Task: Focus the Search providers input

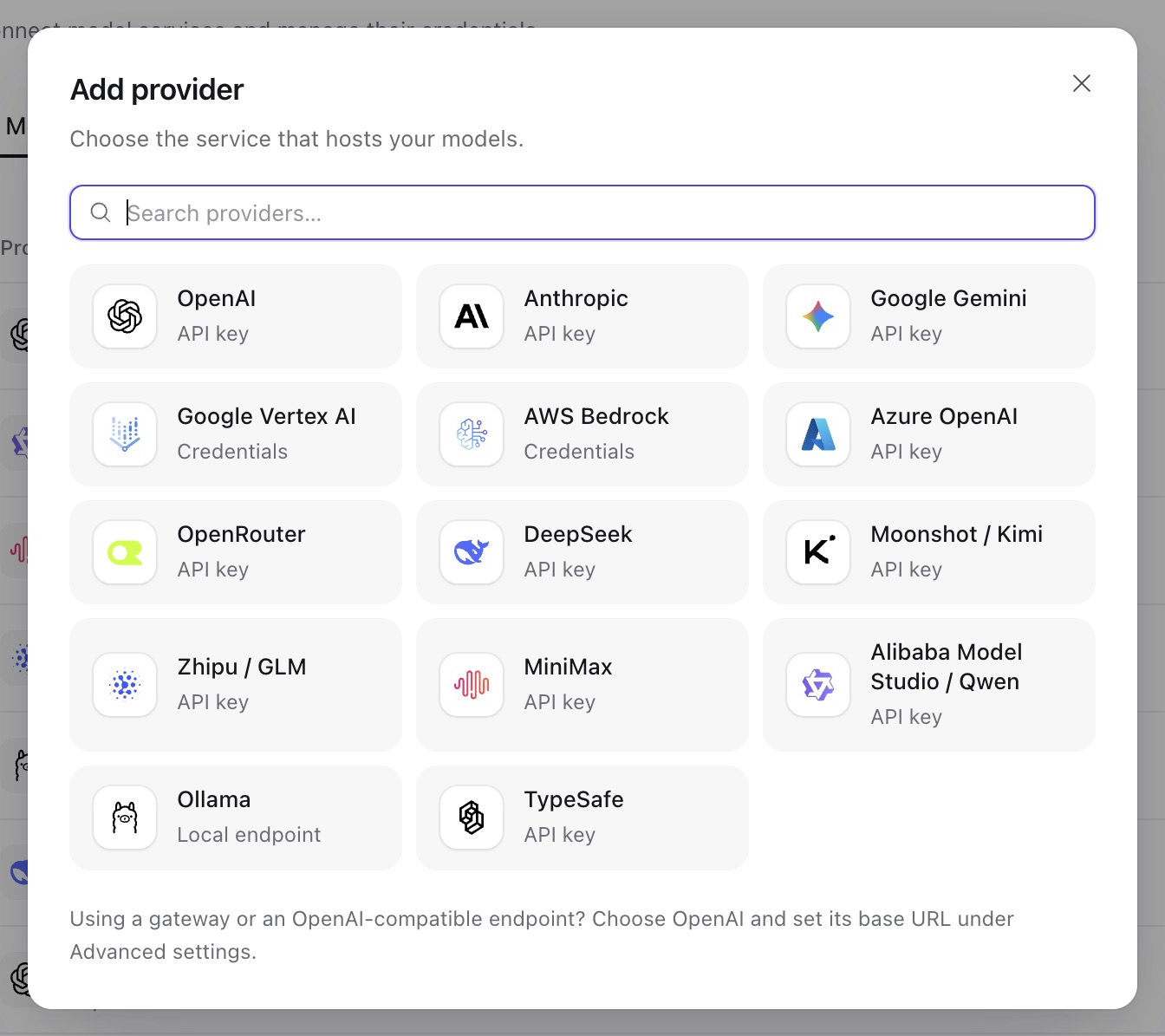Action: click(582, 212)
